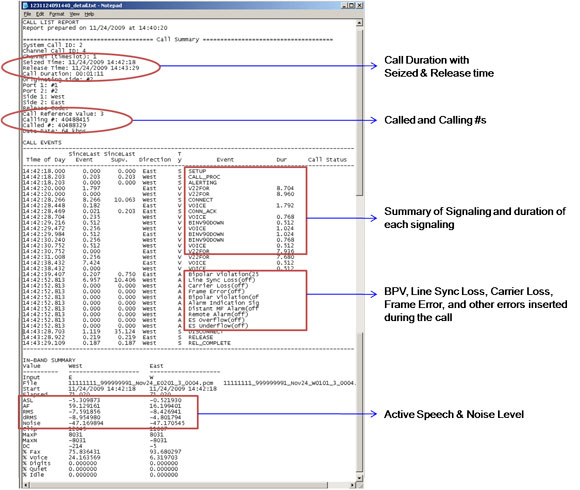This screenshot has height=490, width=580.
Task: Open the Help menu
Action: (89, 14)
